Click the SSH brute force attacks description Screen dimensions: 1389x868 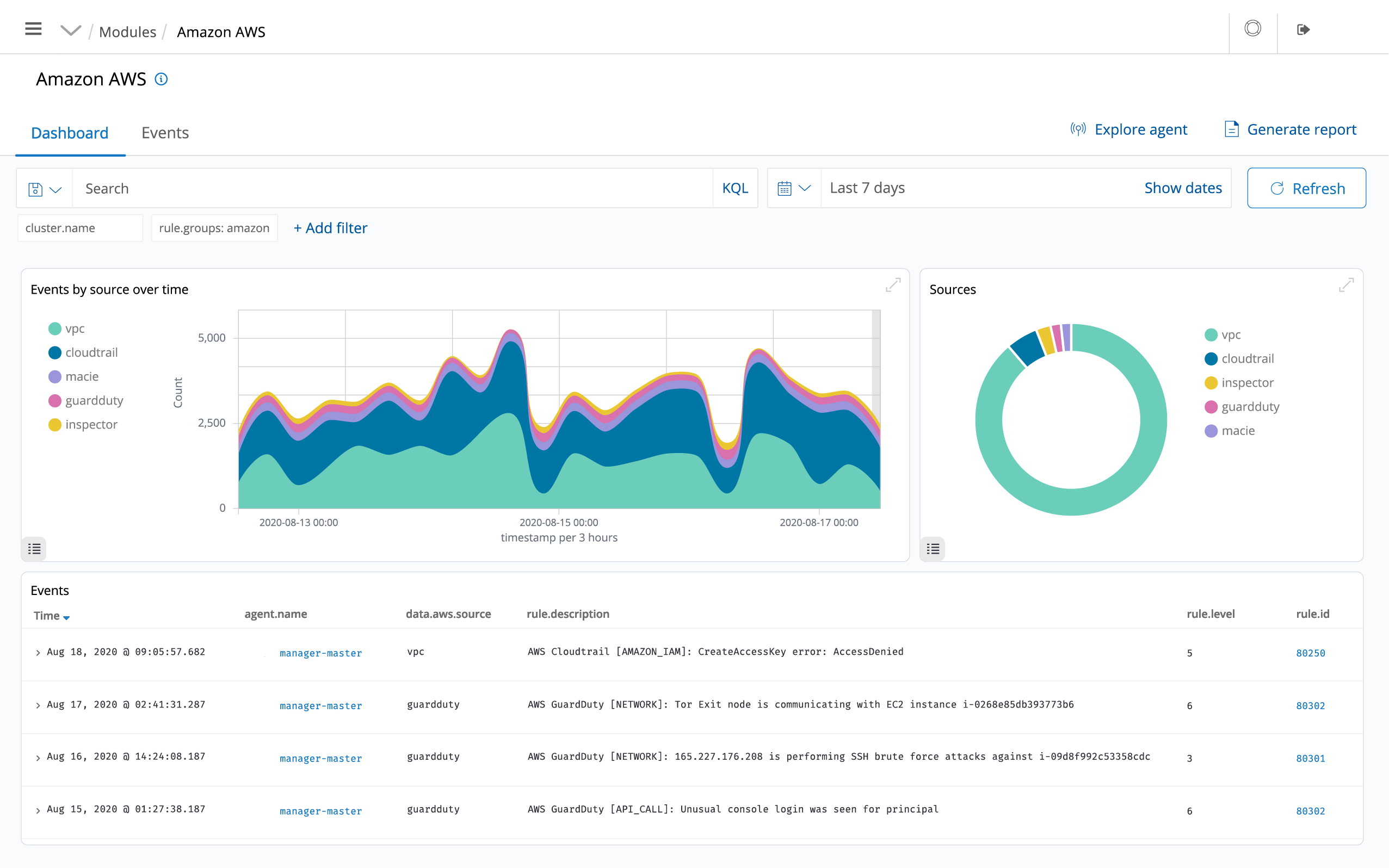[x=839, y=757]
